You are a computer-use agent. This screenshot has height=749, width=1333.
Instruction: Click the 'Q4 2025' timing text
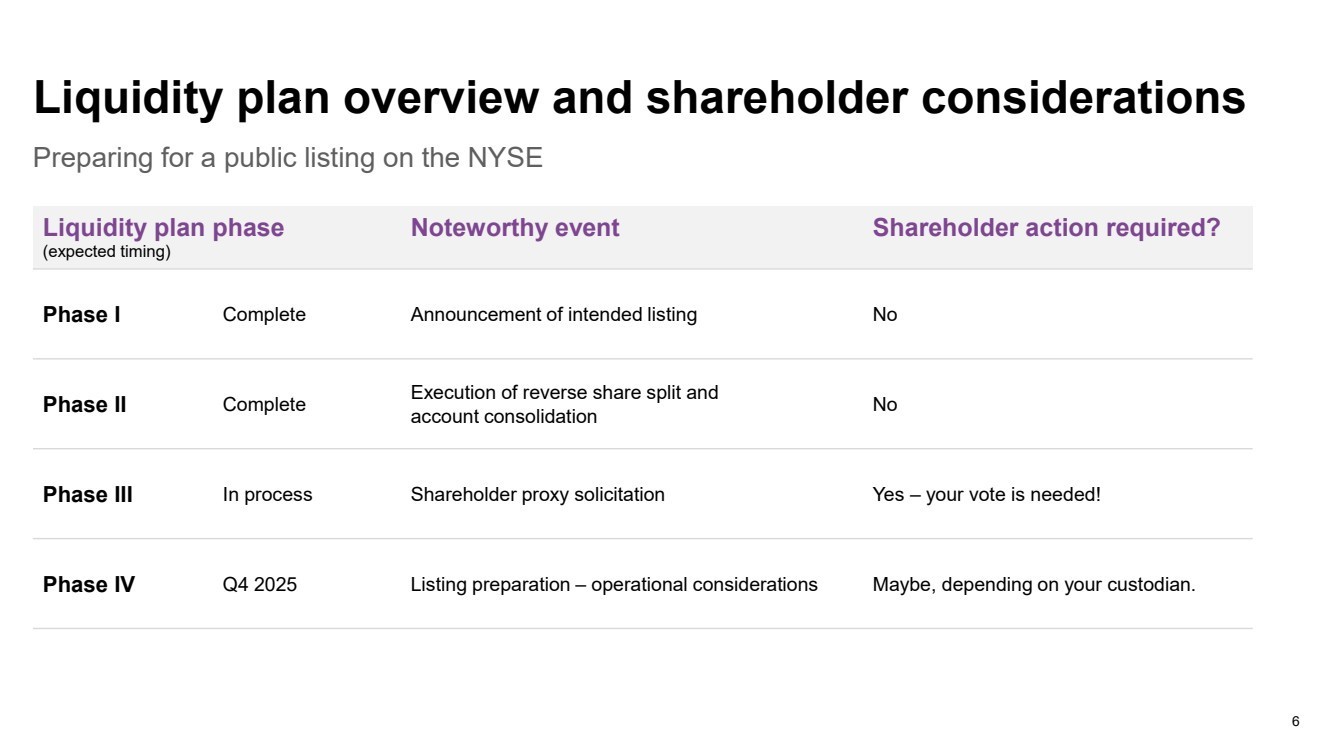coord(260,585)
